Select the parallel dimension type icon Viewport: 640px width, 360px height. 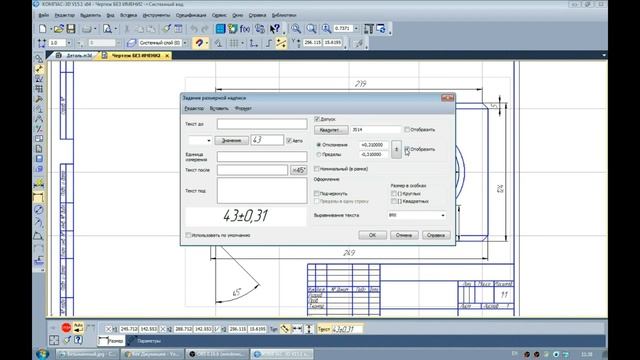tap(285, 329)
